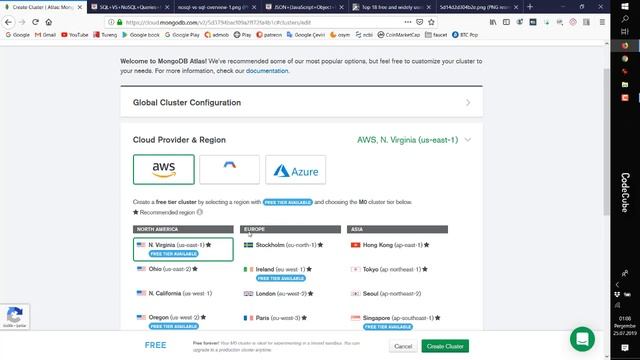Pick the Seoul (ap-northeast-2) region
This screenshot has height=360, width=640.
pos(386,293)
